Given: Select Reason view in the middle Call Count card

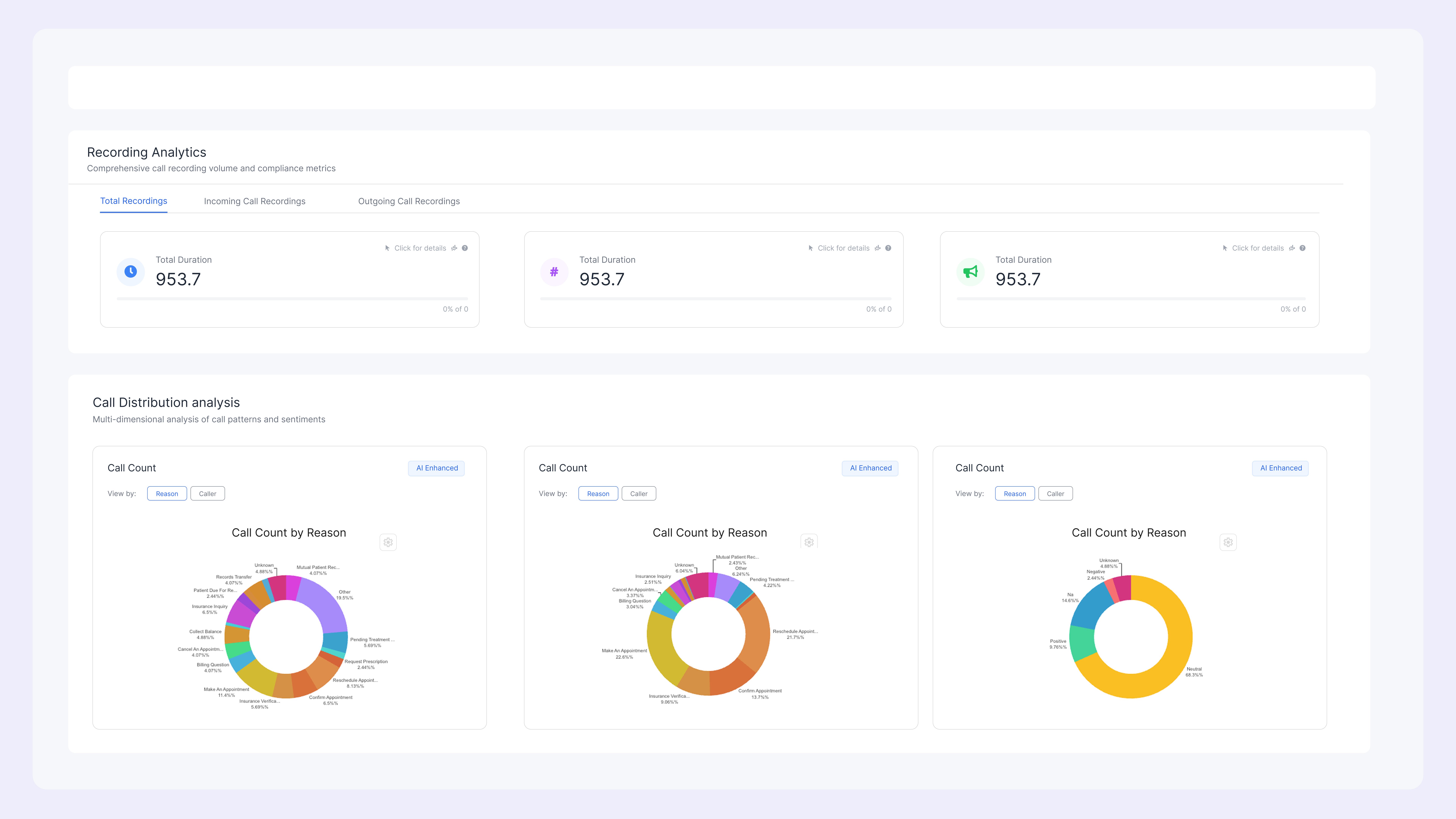Looking at the screenshot, I should [598, 493].
